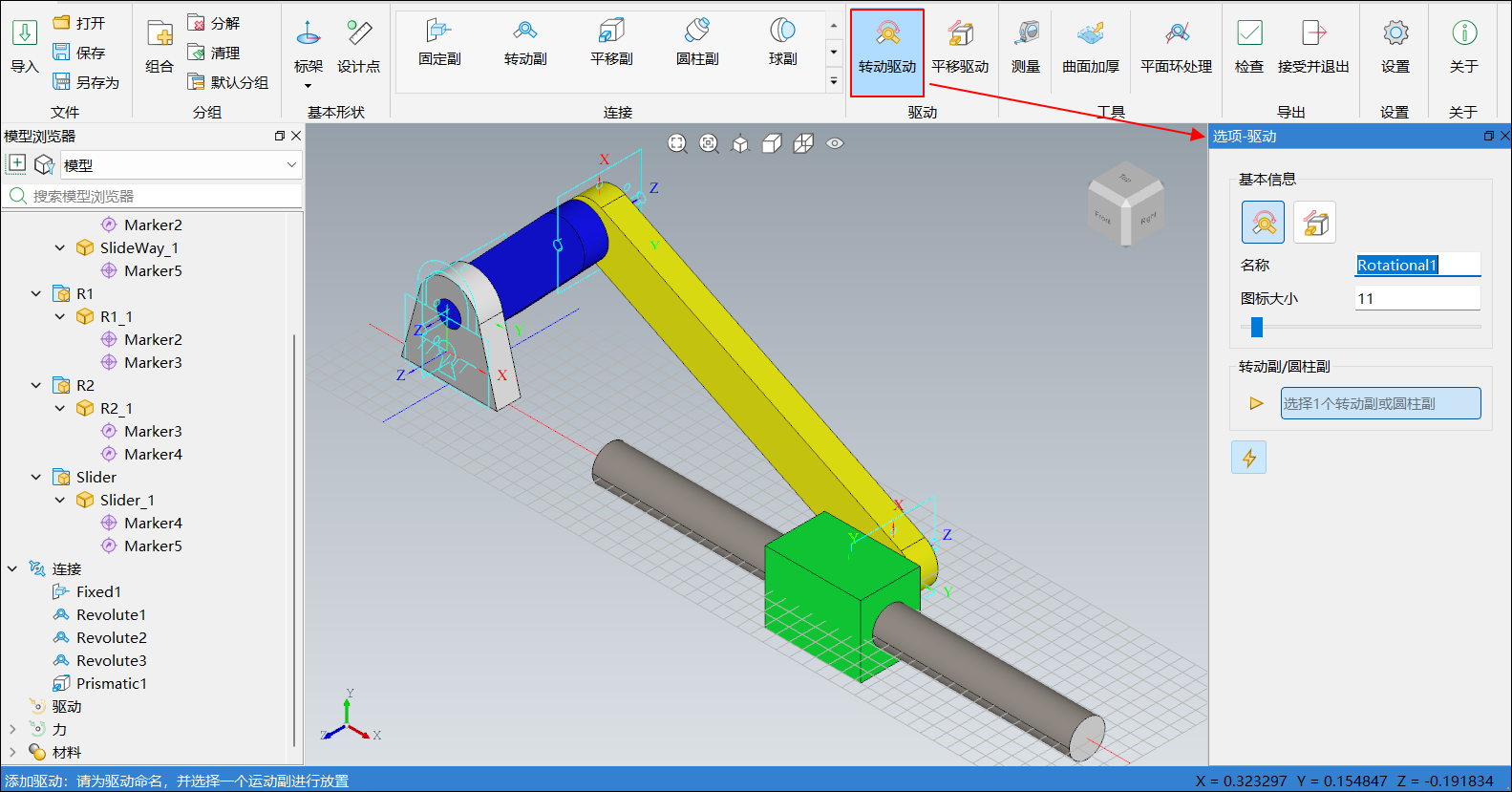Select Revolute2 in the model tree

pyautogui.click(x=111, y=637)
